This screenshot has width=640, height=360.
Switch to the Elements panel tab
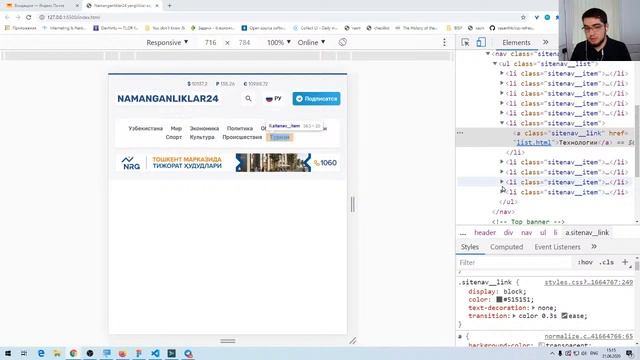[516, 42]
